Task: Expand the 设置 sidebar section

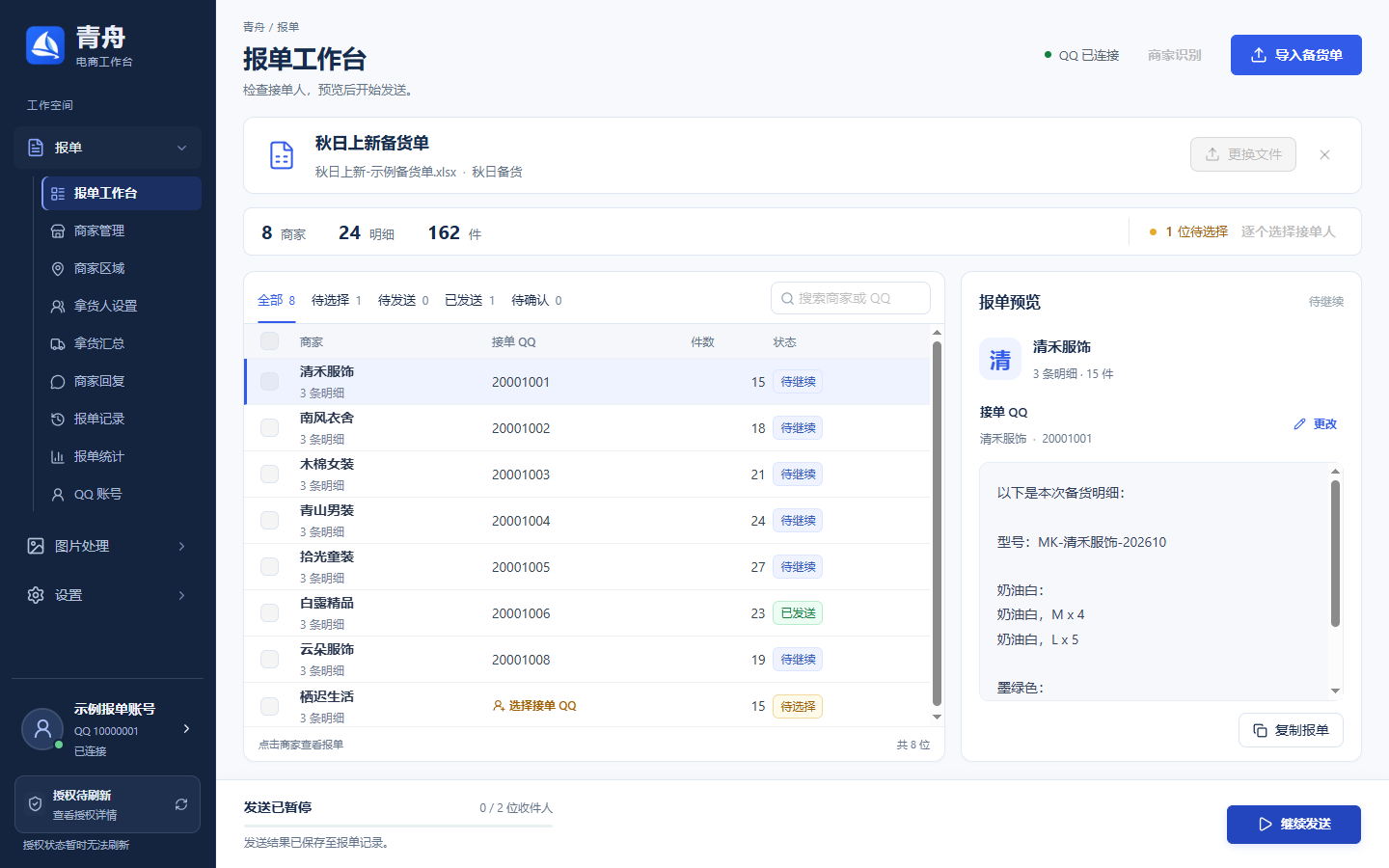Action: coord(181,595)
